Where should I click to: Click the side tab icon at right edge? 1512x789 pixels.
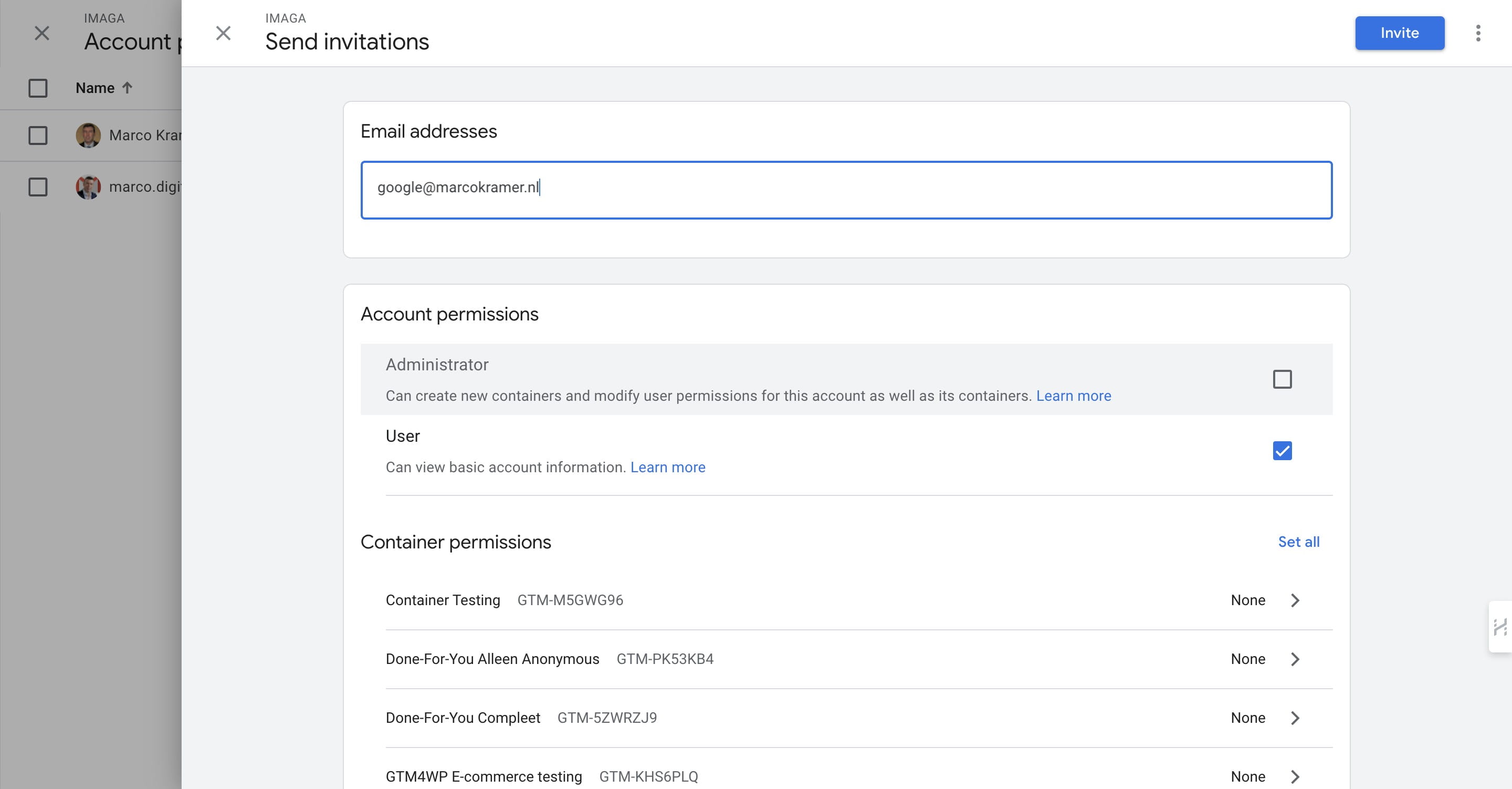coord(1500,627)
